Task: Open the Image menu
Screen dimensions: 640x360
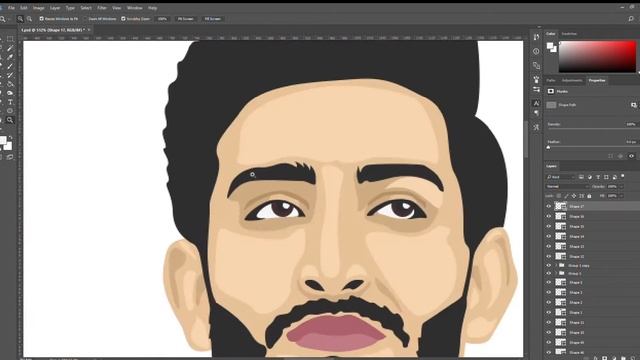Action: click(x=38, y=8)
